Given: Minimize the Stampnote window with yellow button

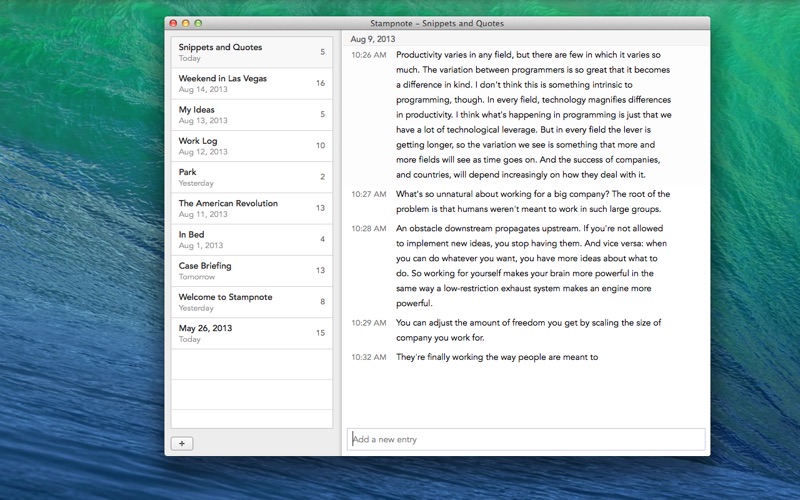Looking at the screenshot, I should [186, 23].
